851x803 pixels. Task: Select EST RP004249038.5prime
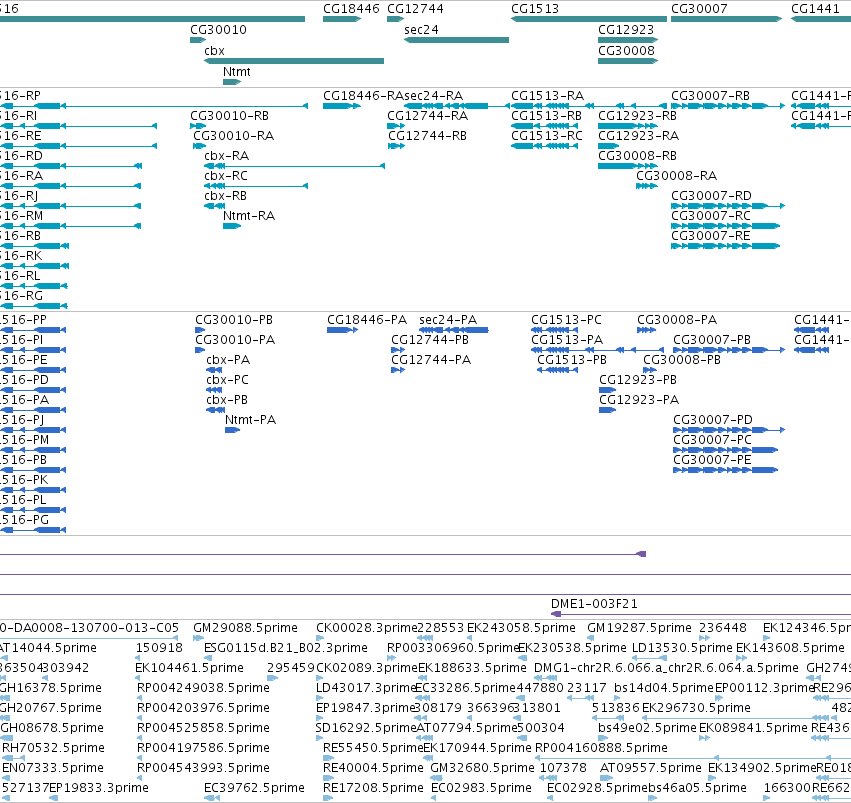[203, 688]
